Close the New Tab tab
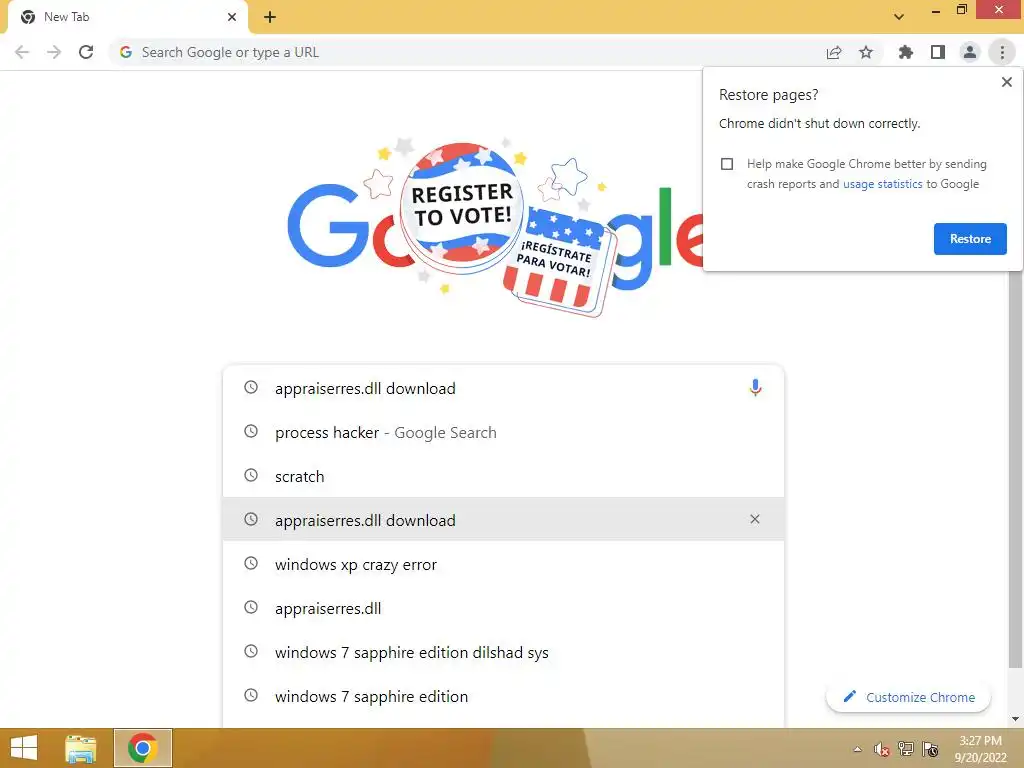 tap(232, 17)
